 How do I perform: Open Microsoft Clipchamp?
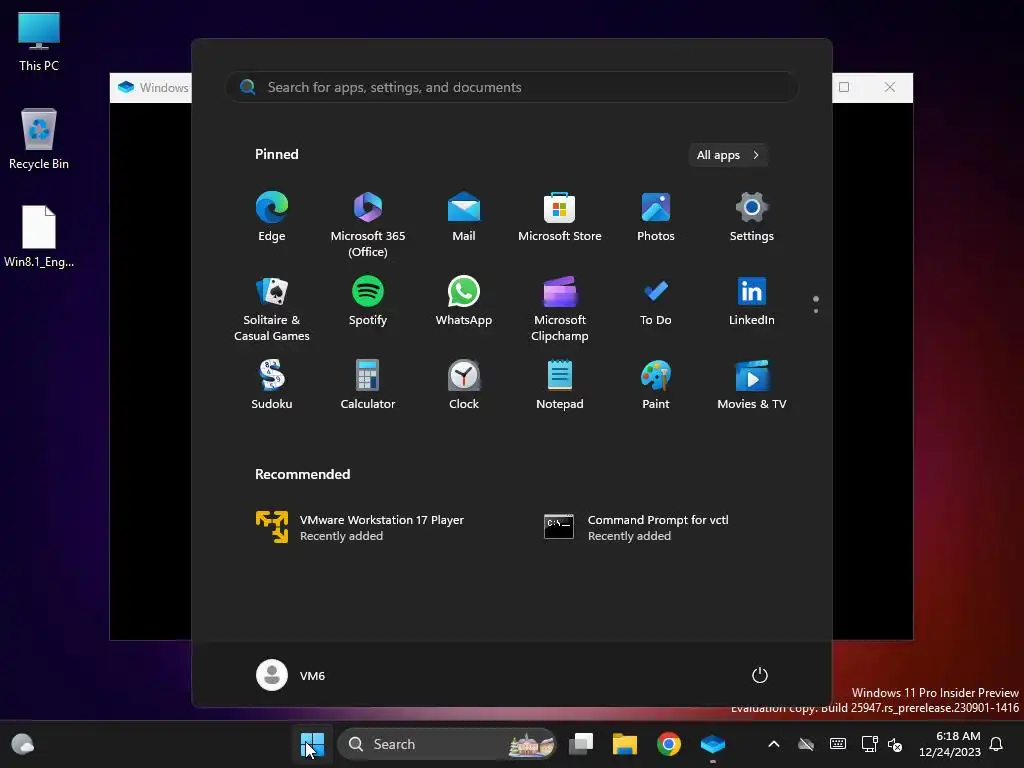pyautogui.click(x=560, y=309)
